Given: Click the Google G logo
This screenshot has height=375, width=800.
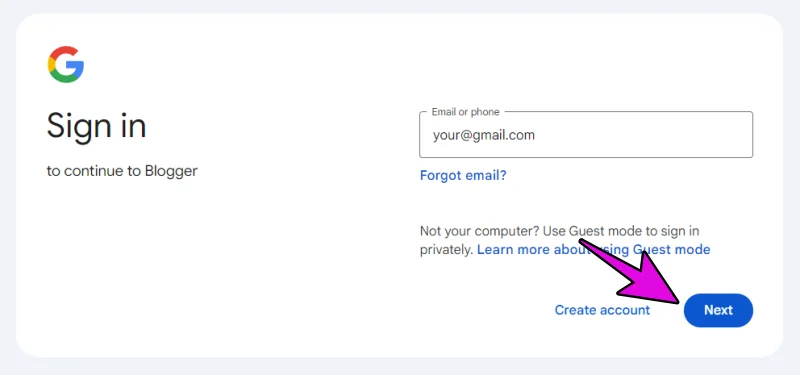Looking at the screenshot, I should [x=66, y=64].
